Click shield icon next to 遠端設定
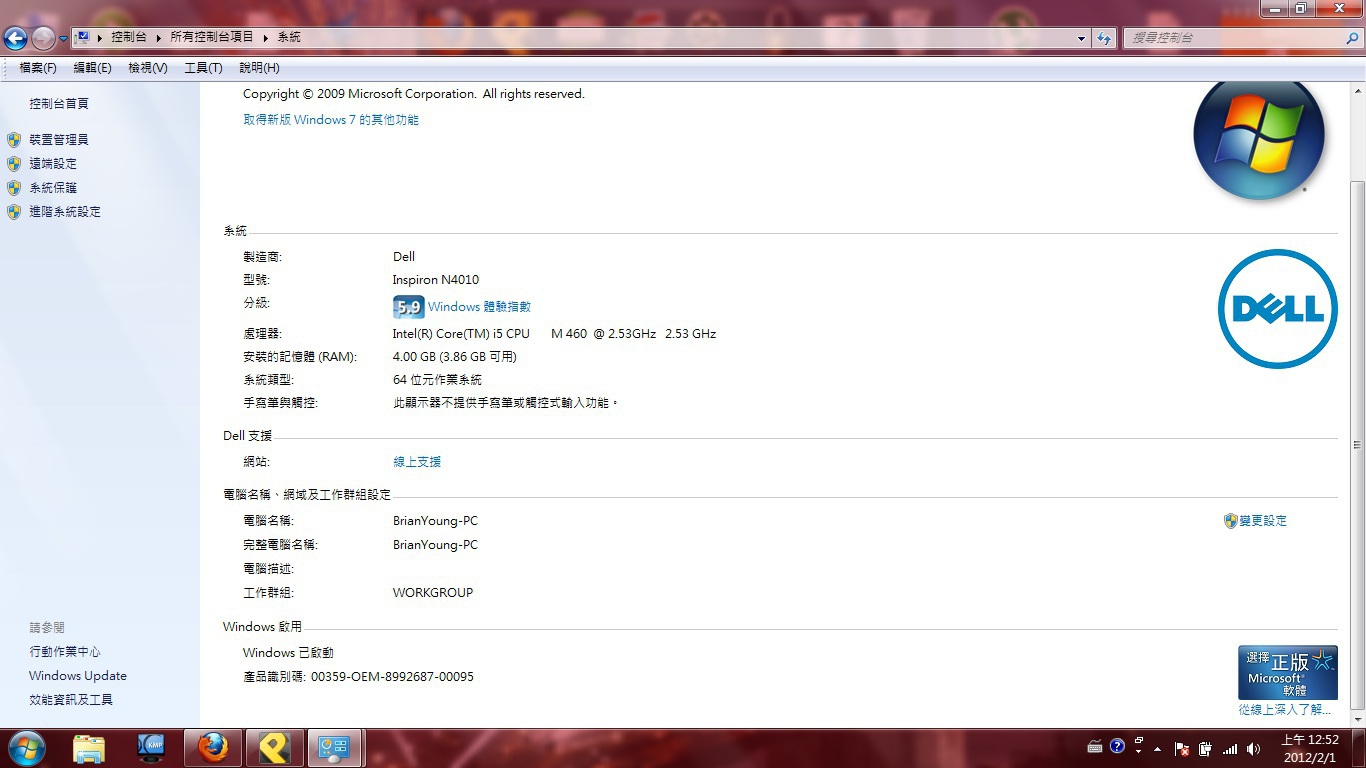Viewport: 1366px width, 768px height. tap(14, 164)
